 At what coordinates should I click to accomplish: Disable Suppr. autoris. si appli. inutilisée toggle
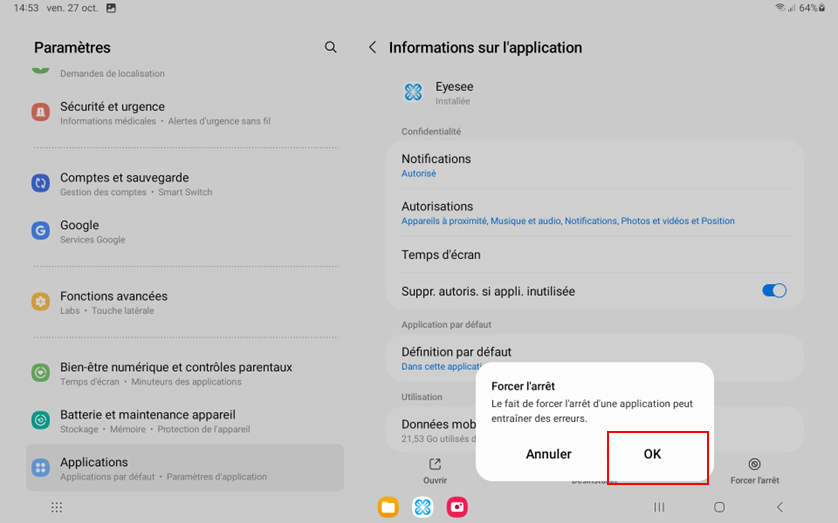(773, 291)
